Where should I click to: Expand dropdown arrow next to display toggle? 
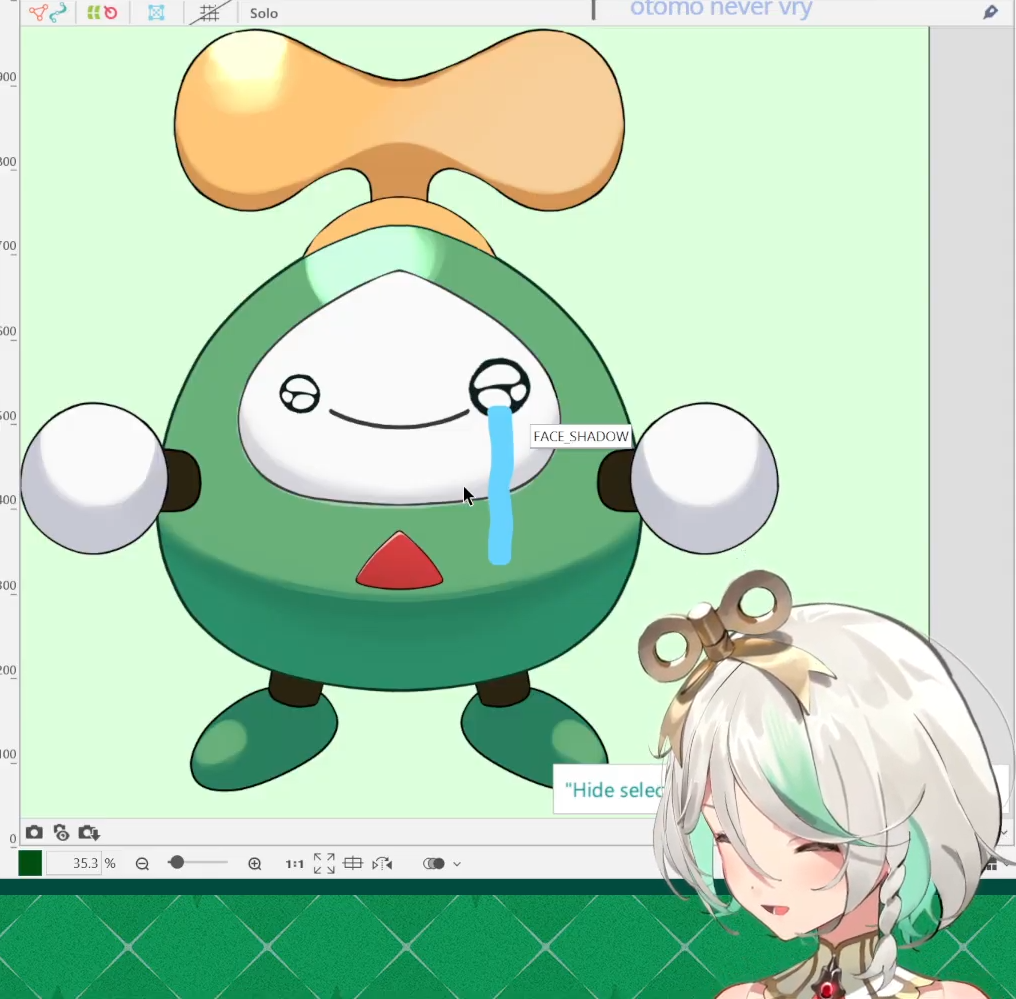tap(457, 864)
